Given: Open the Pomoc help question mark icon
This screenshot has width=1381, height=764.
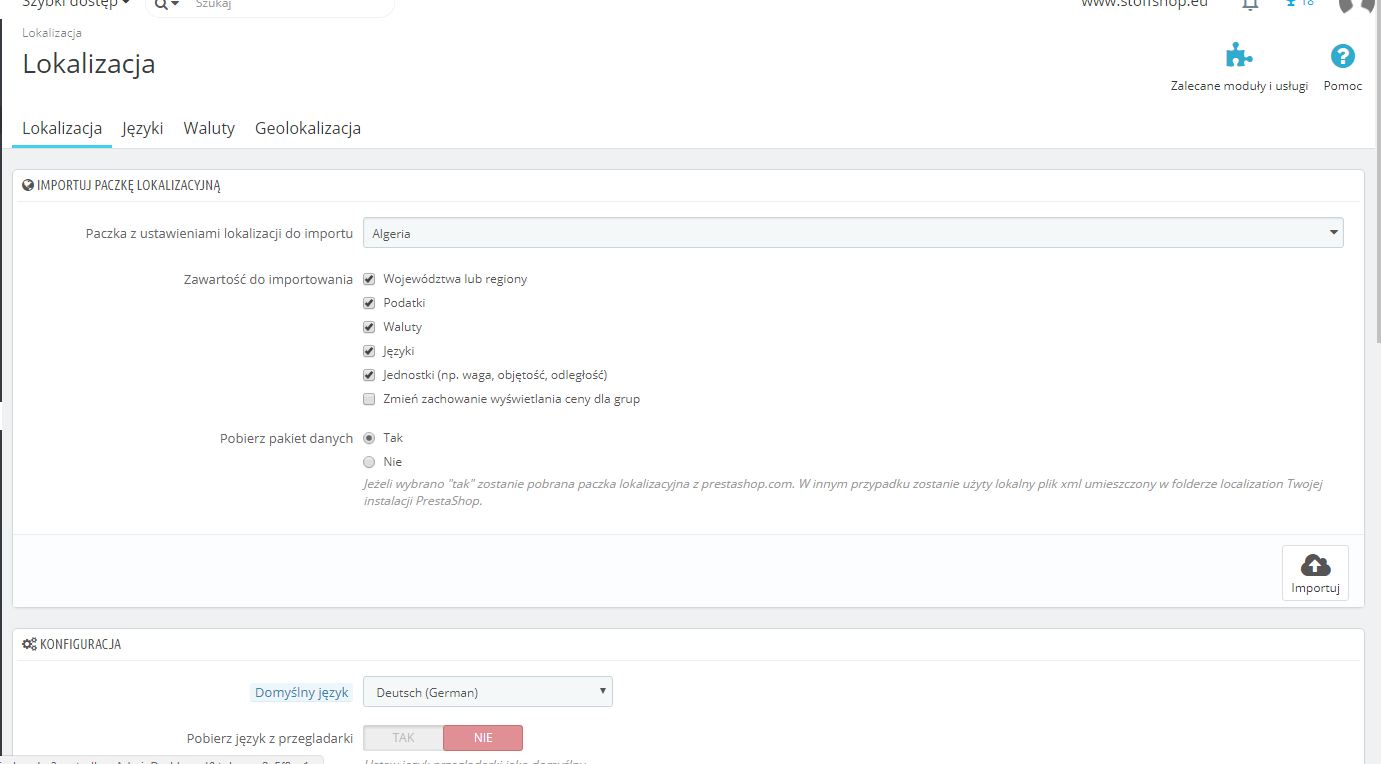Looking at the screenshot, I should (1342, 56).
